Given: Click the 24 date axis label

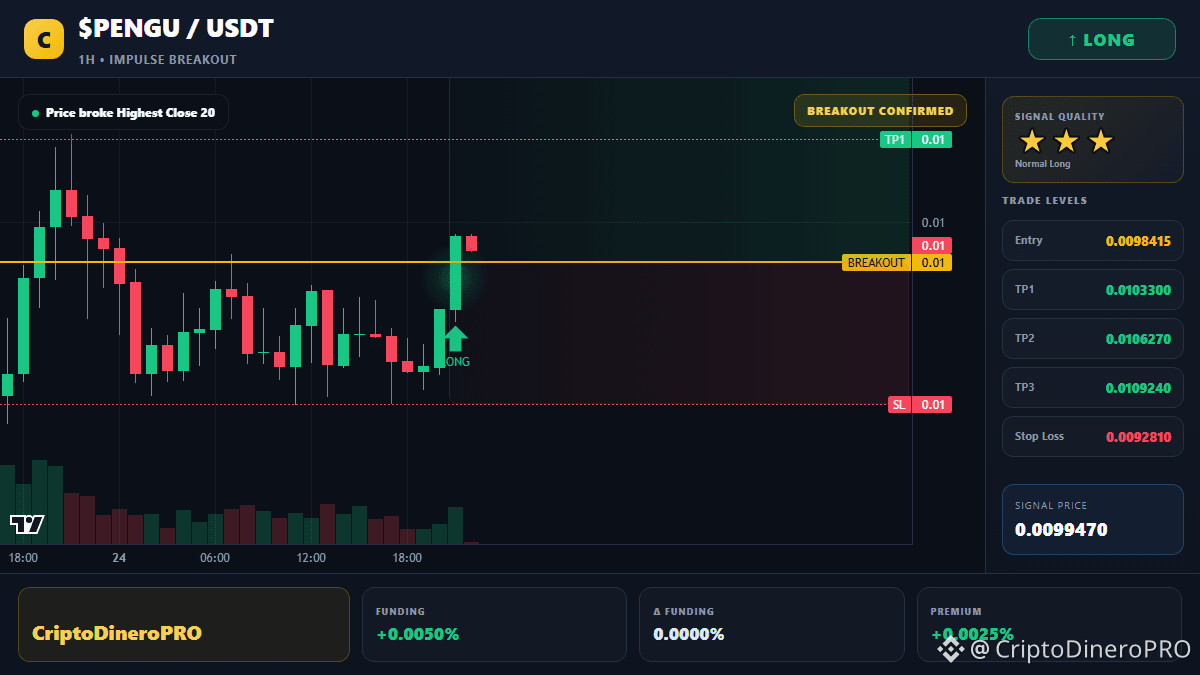Looking at the screenshot, I should pos(118,558).
